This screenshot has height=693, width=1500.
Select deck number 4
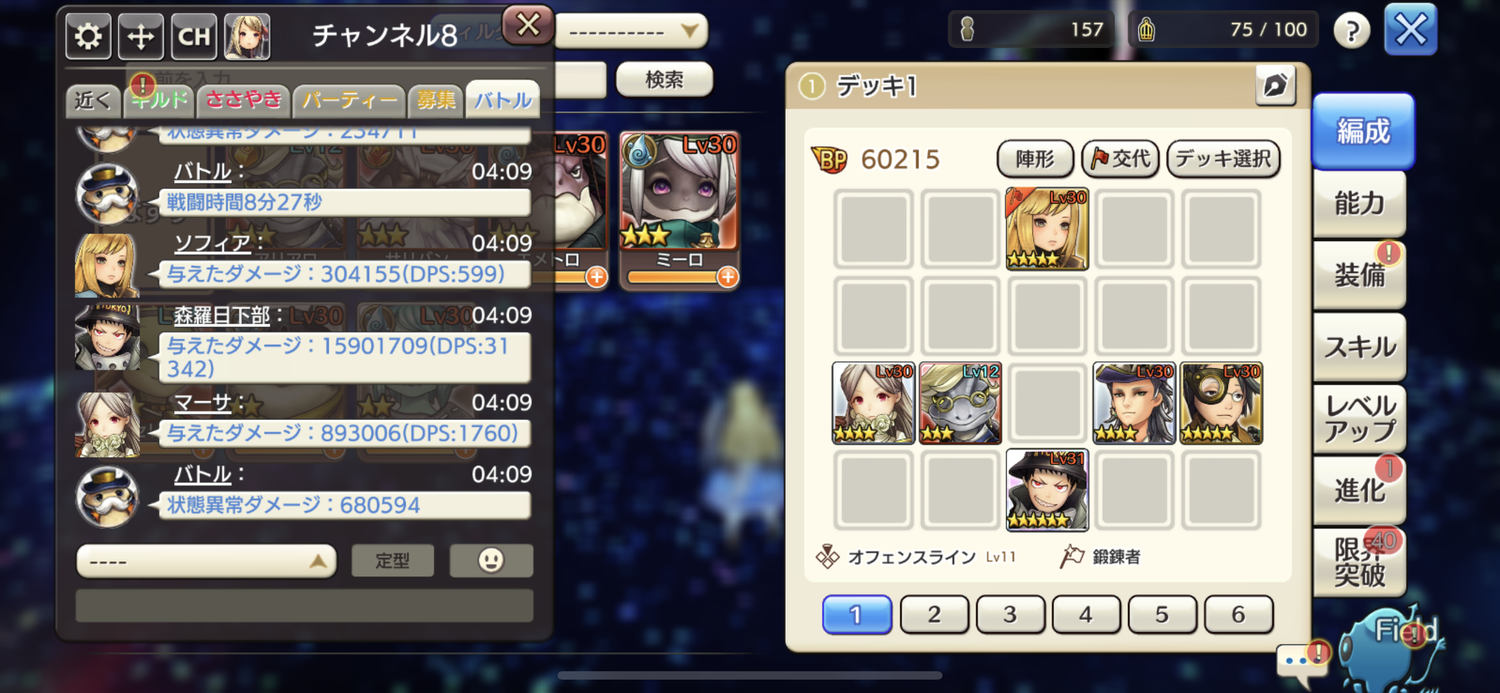(1086, 615)
